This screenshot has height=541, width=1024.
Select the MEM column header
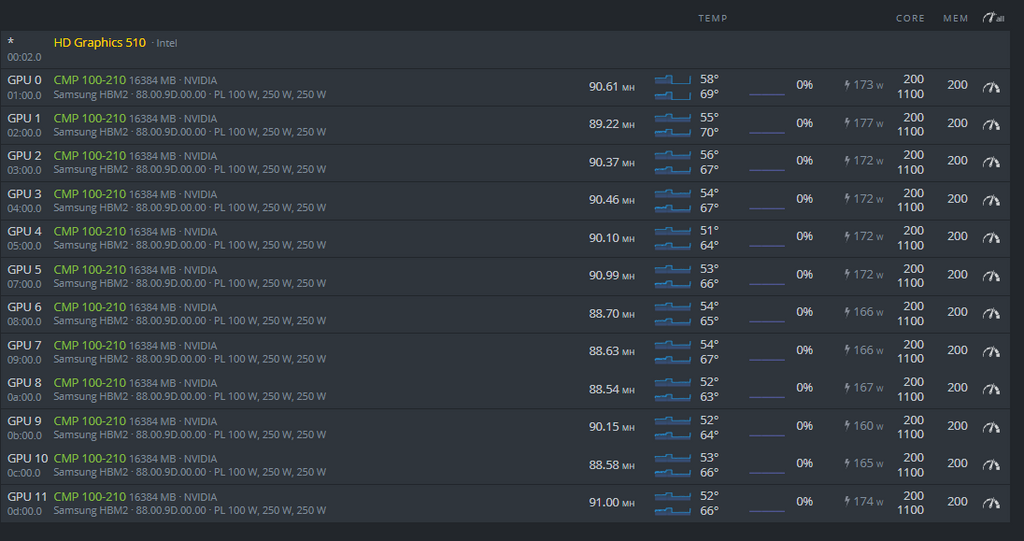tap(956, 19)
